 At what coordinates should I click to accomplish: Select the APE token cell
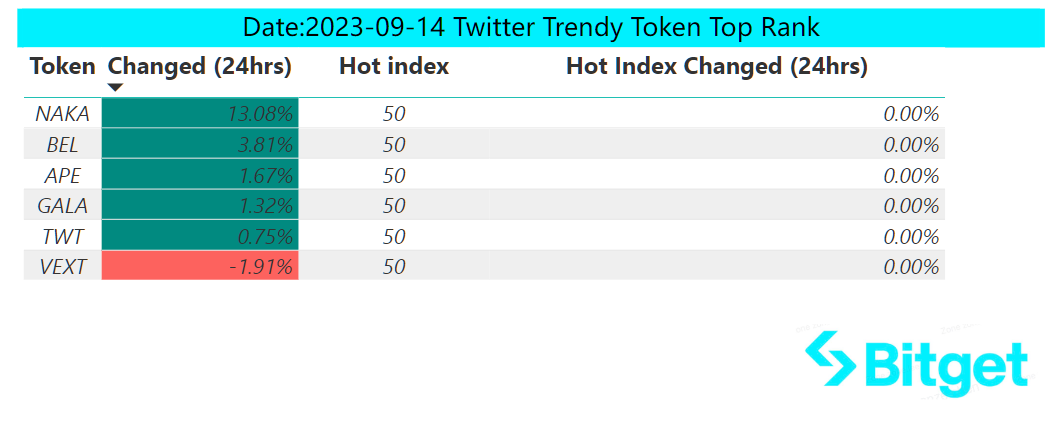point(63,175)
